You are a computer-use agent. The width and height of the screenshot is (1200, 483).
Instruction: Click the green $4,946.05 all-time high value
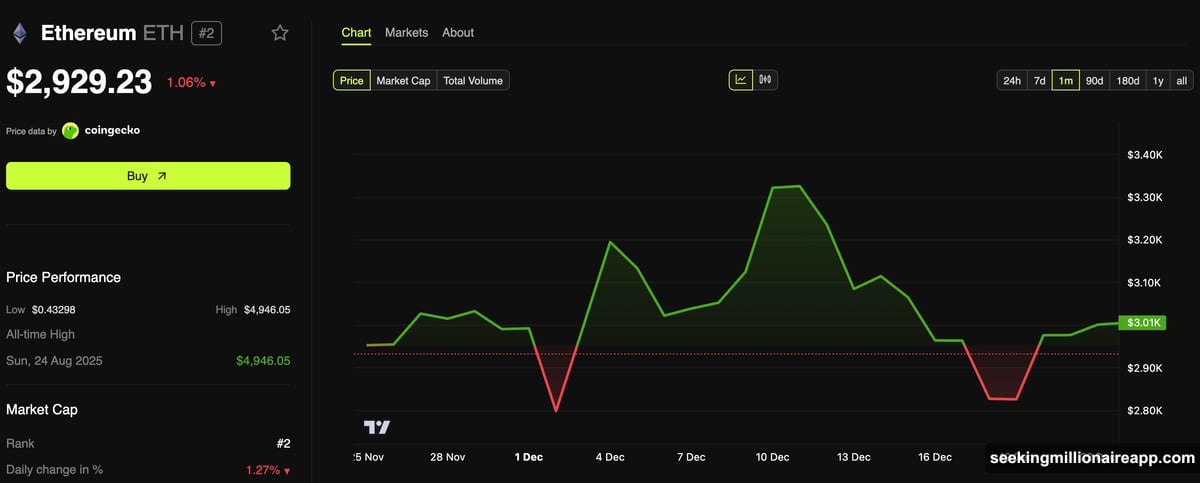click(263, 360)
